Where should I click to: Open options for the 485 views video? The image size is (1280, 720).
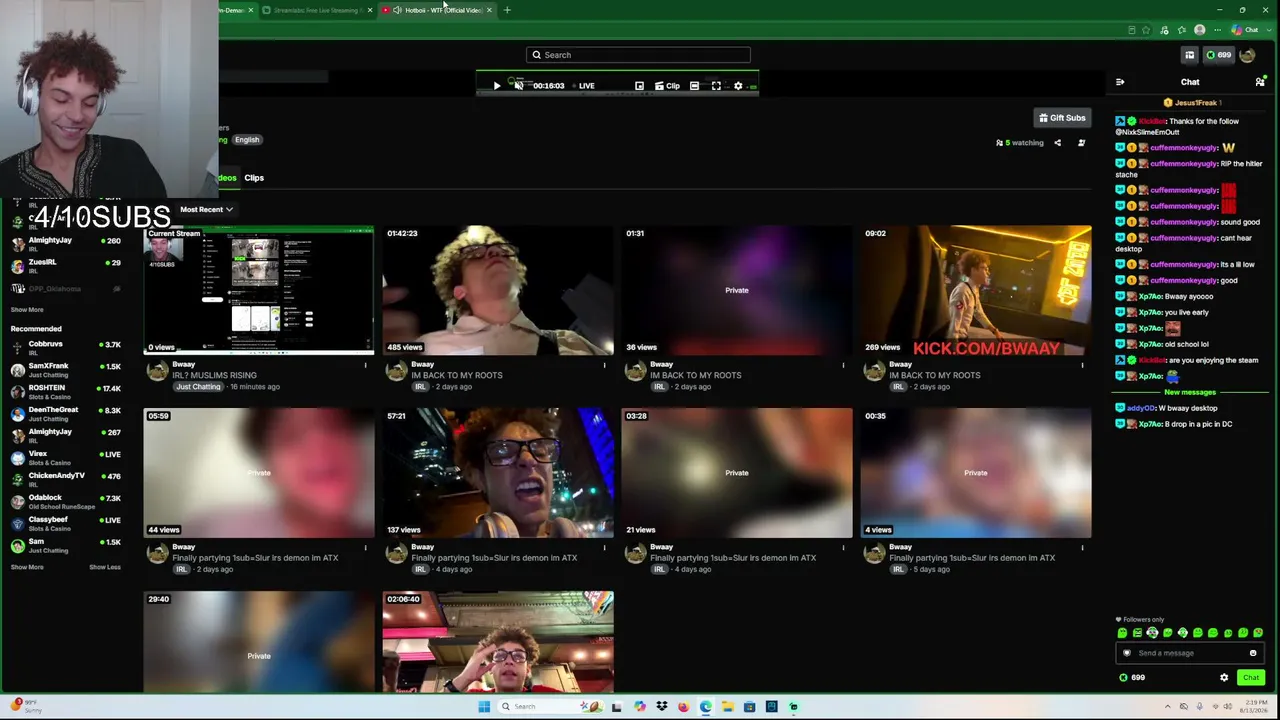[x=604, y=365]
